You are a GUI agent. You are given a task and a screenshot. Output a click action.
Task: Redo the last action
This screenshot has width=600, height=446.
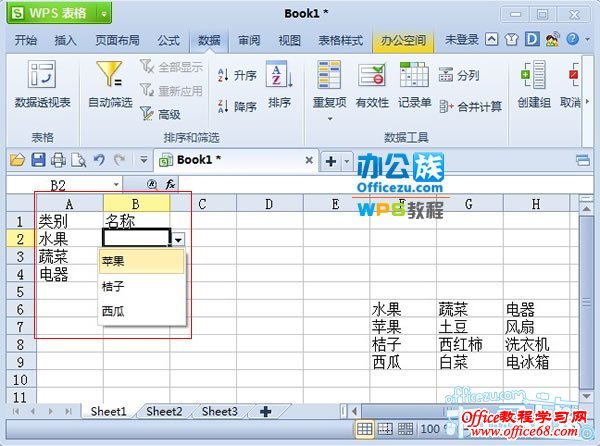coord(120,160)
